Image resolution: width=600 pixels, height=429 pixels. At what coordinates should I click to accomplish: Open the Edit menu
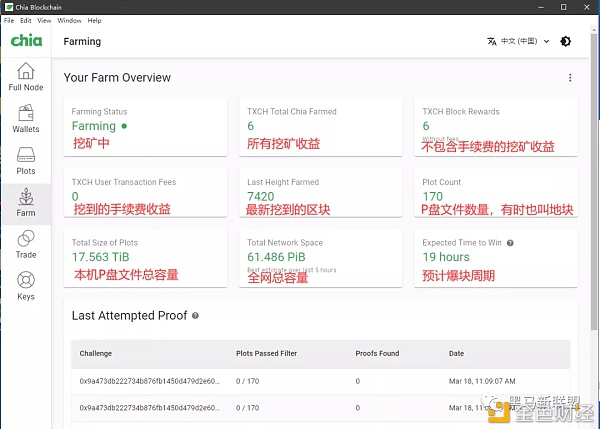pos(26,21)
